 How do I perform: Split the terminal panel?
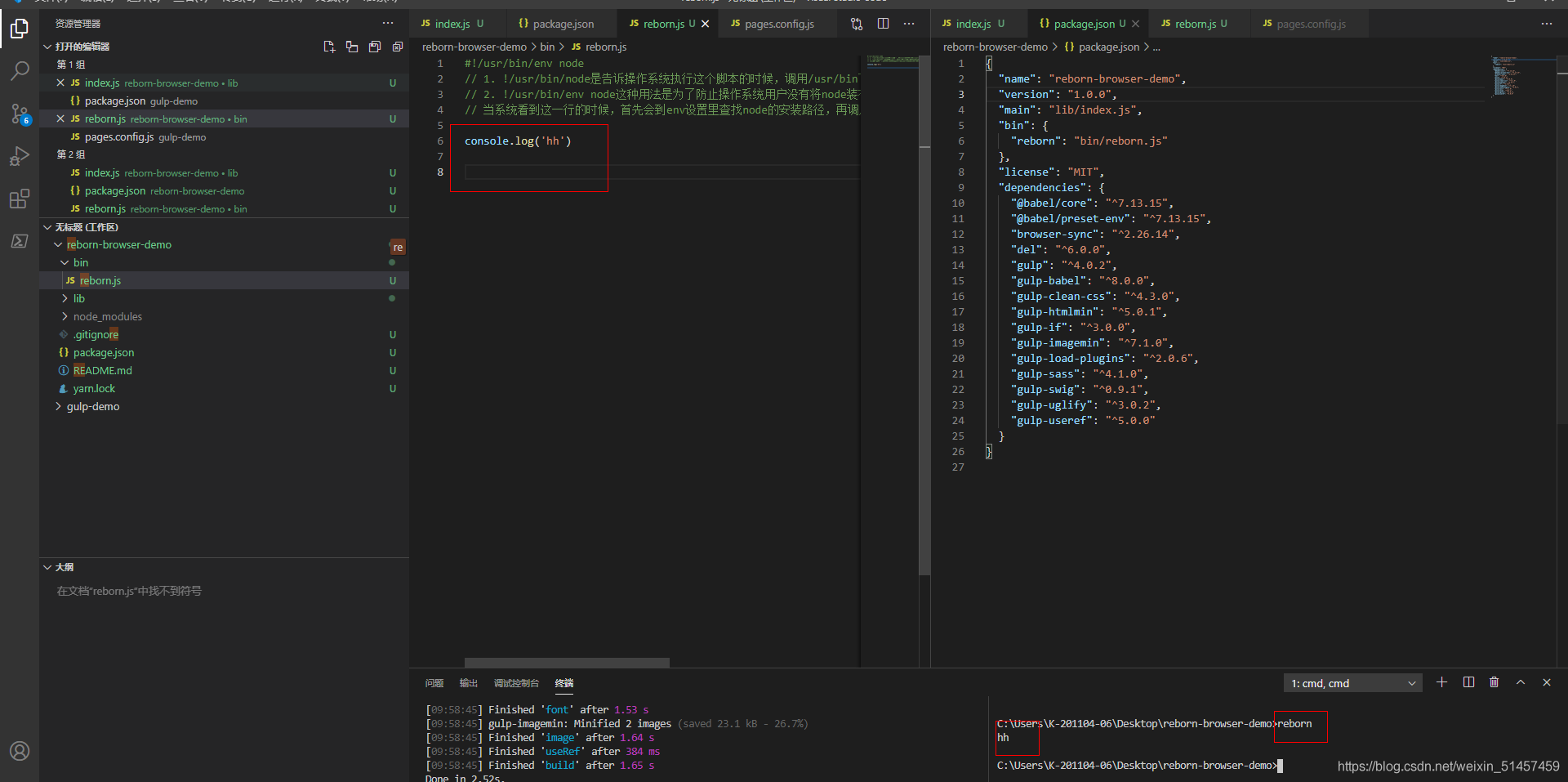(1468, 682)
